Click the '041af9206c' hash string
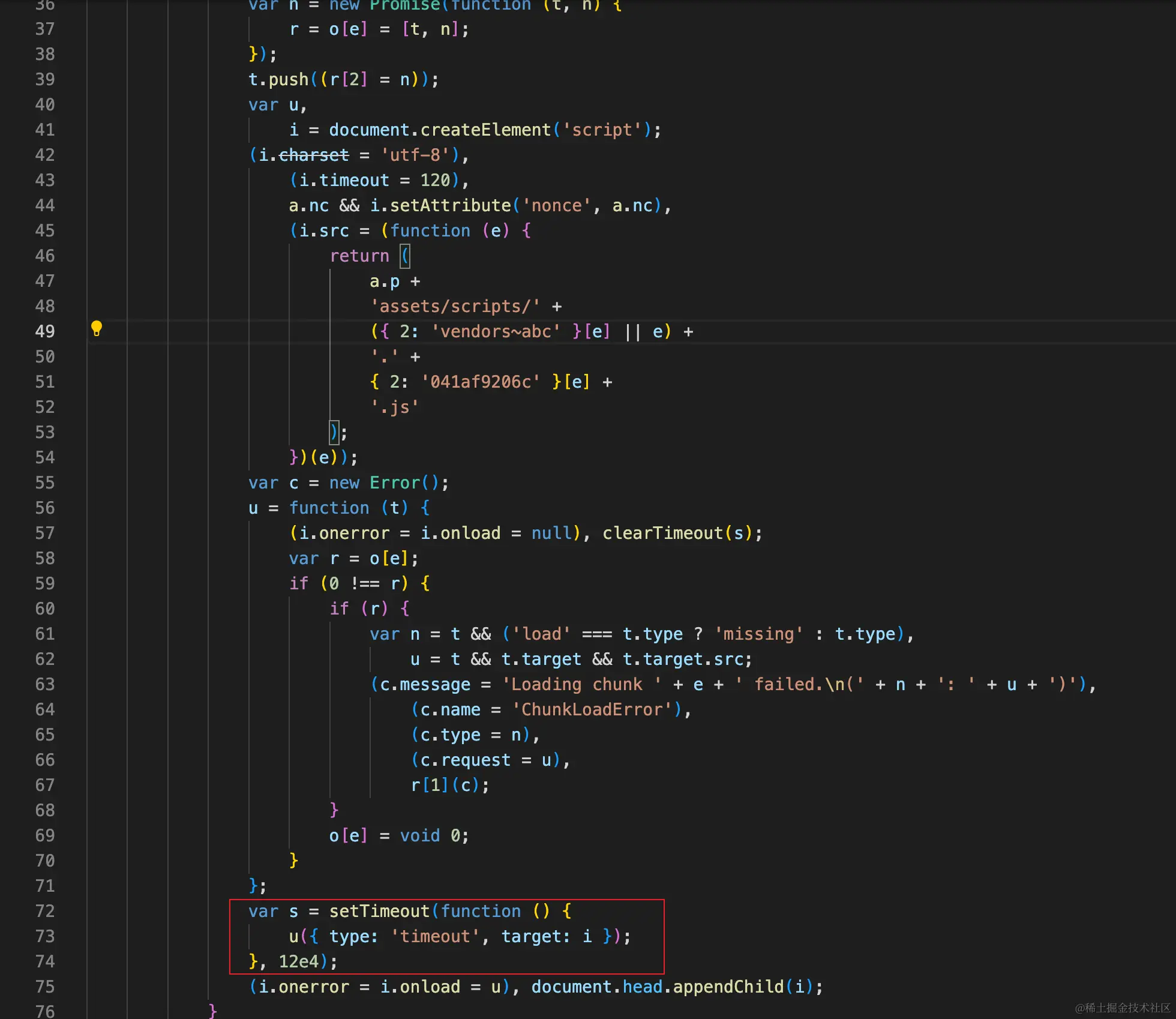 click(480, 382)
